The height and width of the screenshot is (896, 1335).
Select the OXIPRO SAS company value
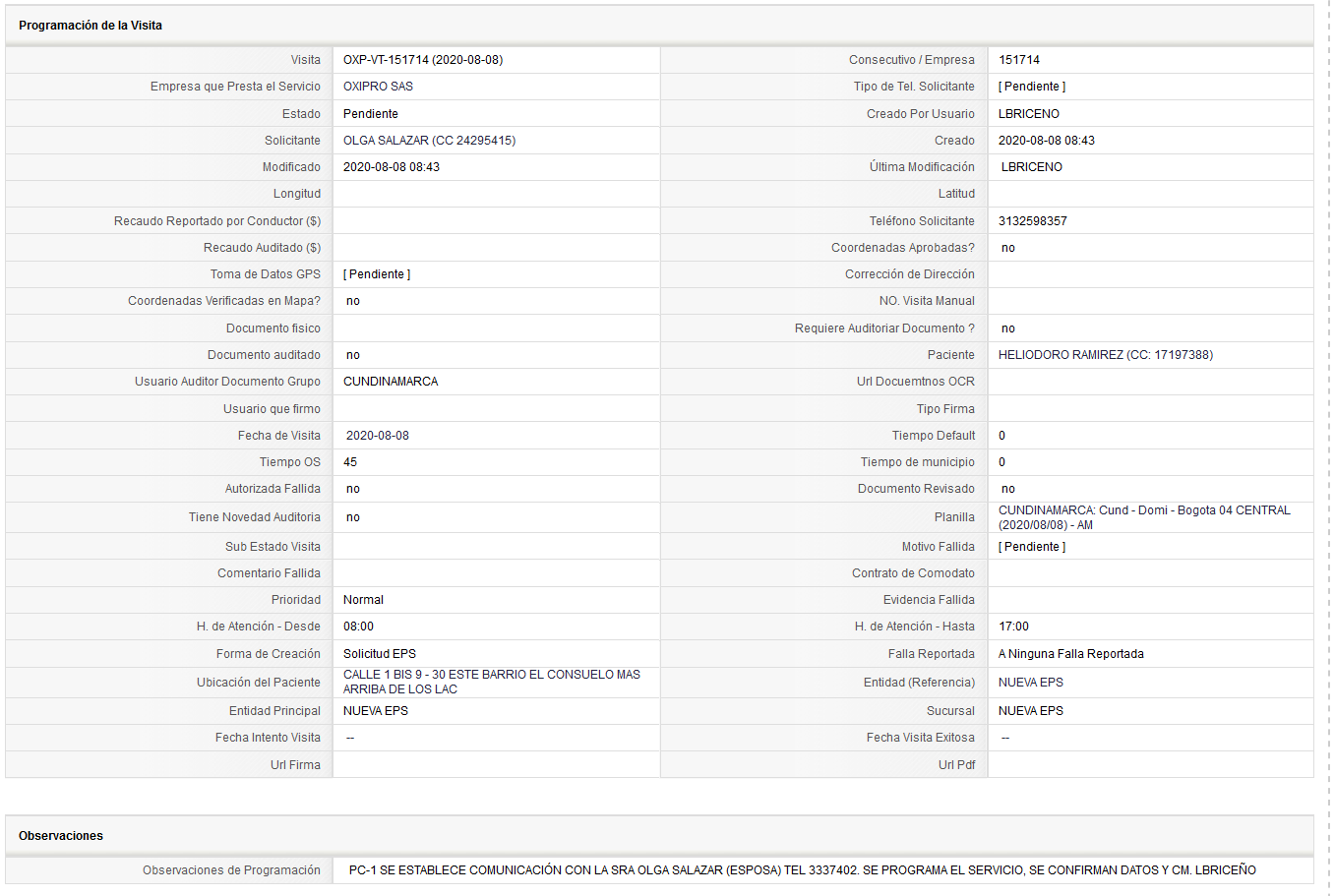(378, 87)
